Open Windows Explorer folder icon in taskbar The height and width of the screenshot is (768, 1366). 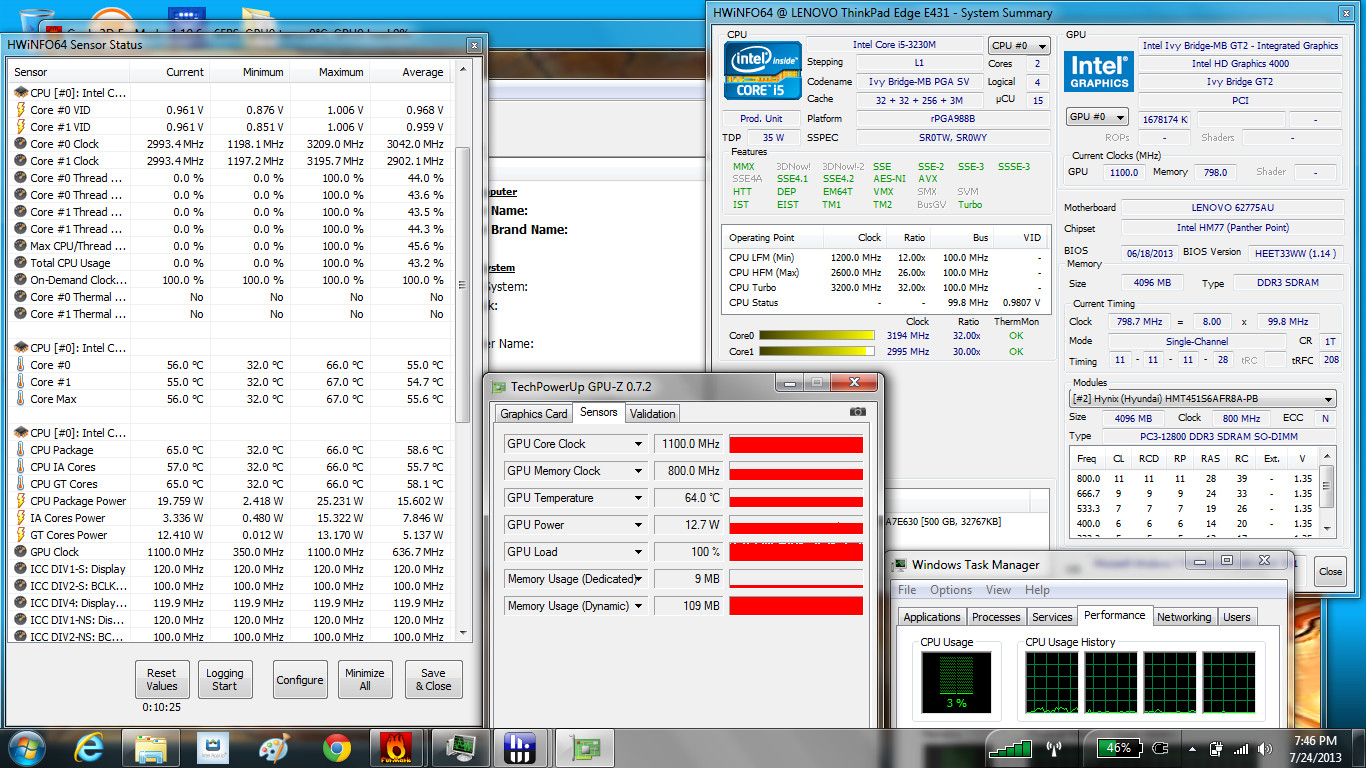click(x=151, y=748)
